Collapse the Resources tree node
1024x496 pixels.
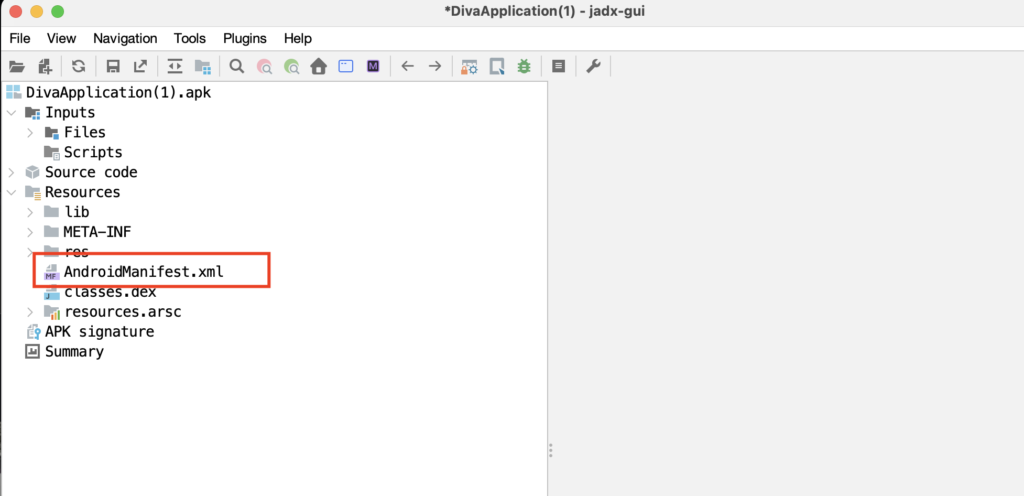11,193
